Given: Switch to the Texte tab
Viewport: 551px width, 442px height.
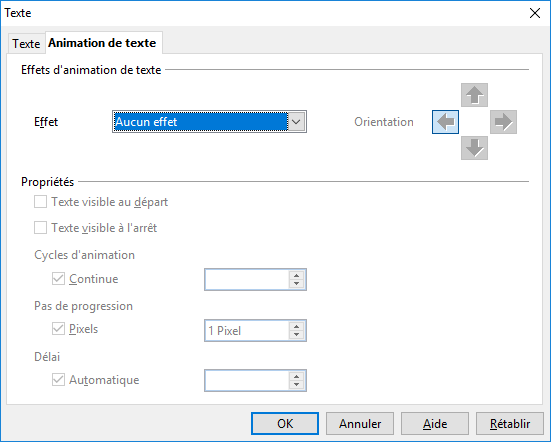Looking at the screenshot, I should (26, 44).
